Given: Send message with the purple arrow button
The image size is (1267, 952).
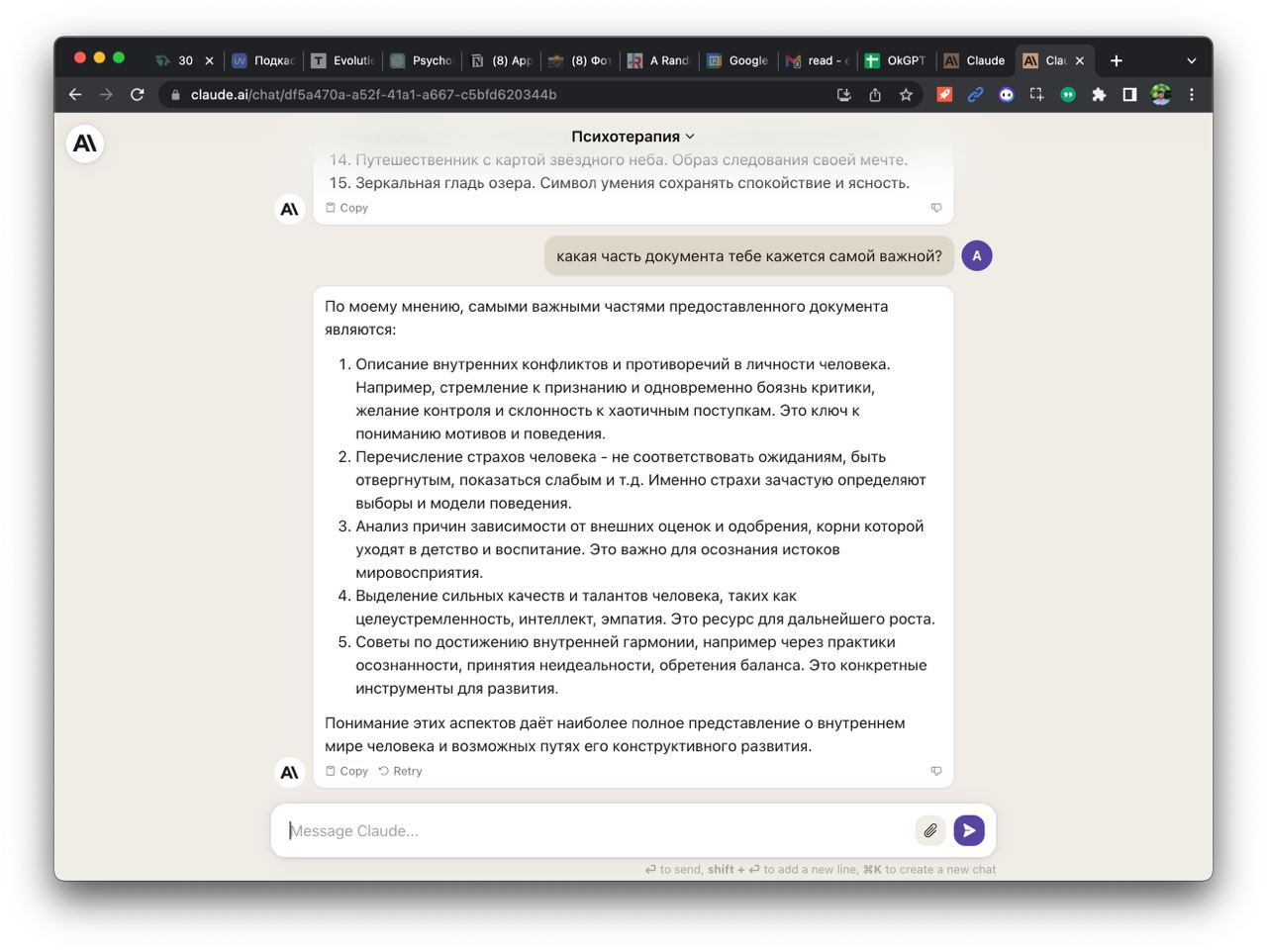Looking at the screenshot, I should (x=969, y=830).
